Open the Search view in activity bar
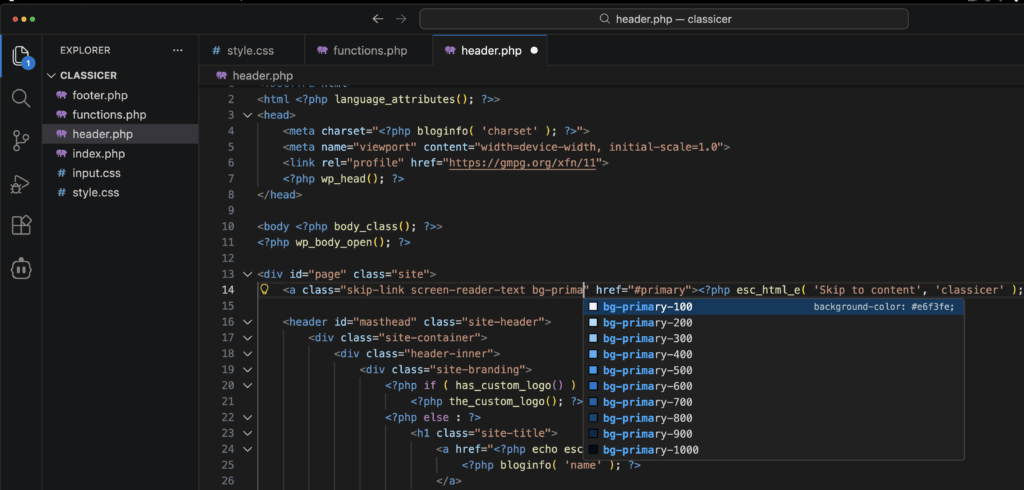Image resolution: width=1024 pixels, height=490 pixels. [21, 99]
